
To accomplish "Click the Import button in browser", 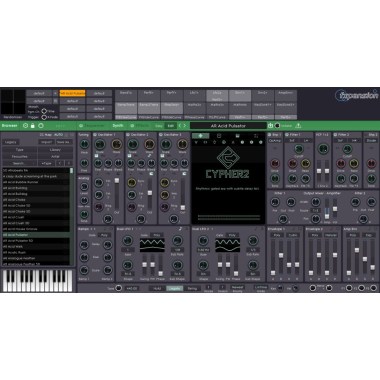I will coord(46,142).
